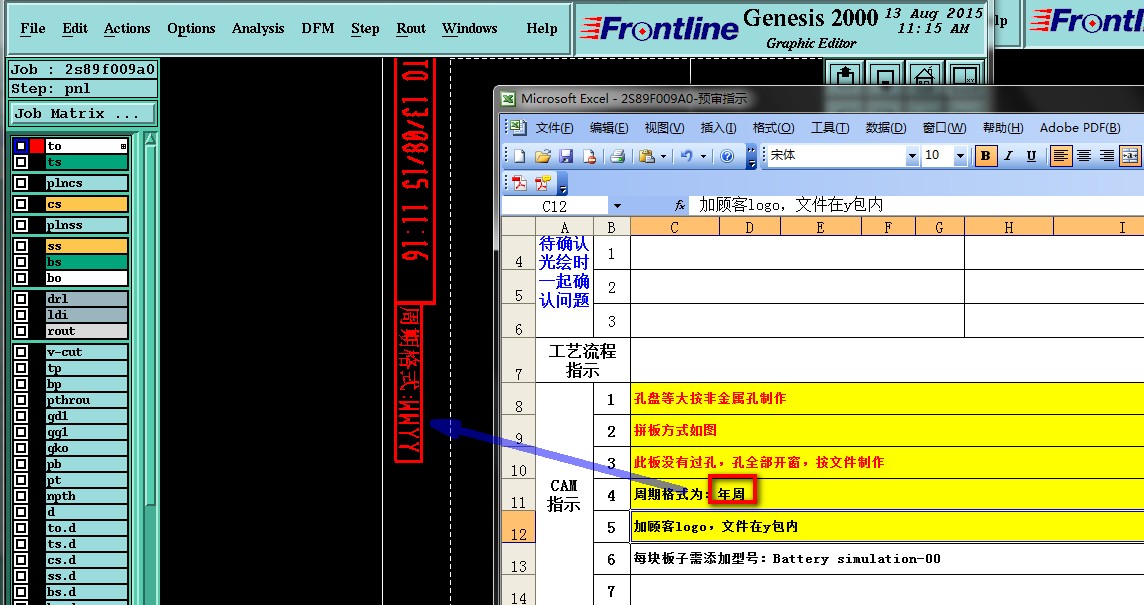This screenshot has height=605, width=1144.
Task: Open the font size dropdown arrow
Action: click(x=960, y=155)
